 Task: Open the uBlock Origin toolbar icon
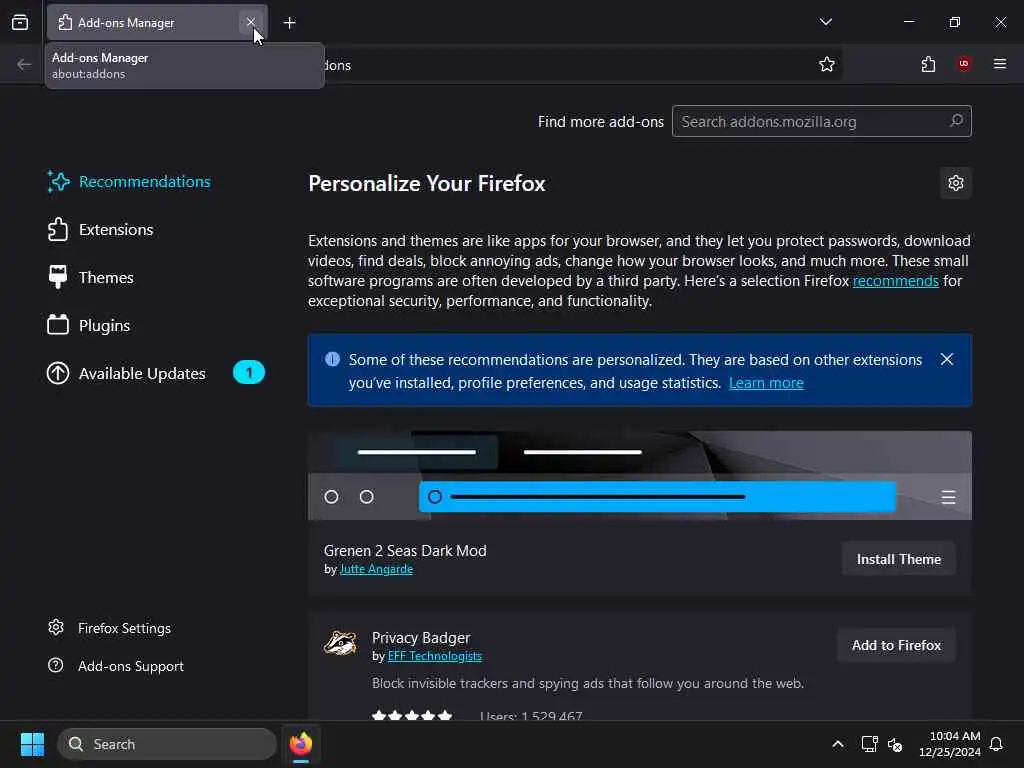[964, 64]
